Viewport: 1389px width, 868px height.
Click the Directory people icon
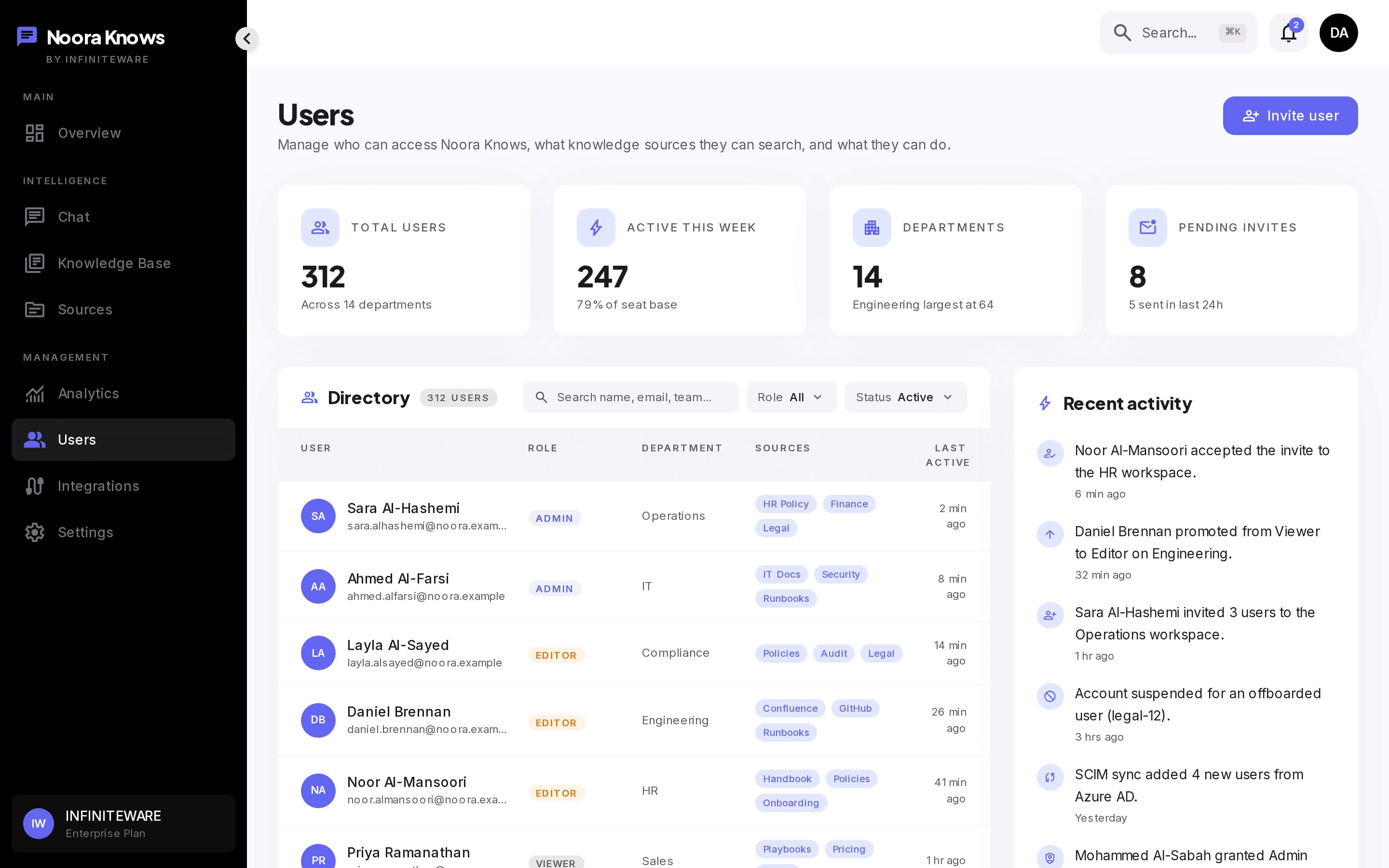[x=310, y=397]
